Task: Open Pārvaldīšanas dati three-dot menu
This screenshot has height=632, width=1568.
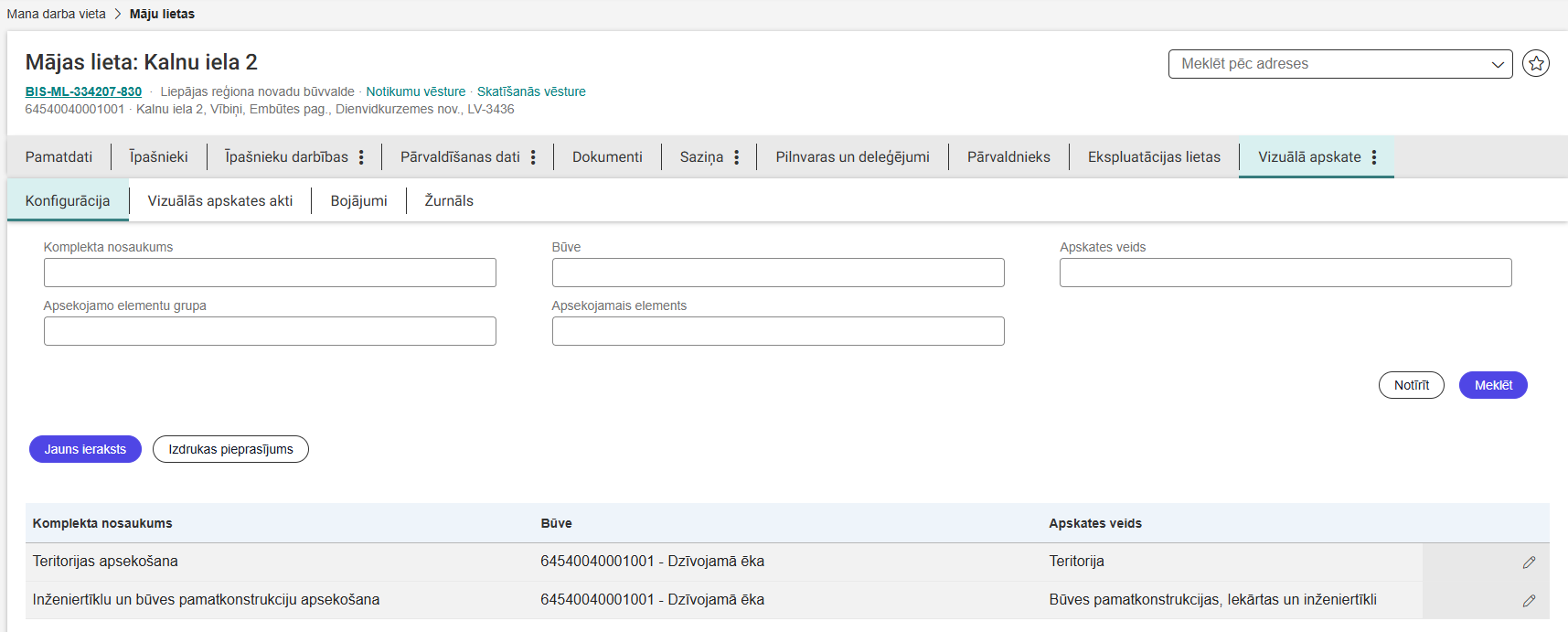Action: pyautogui.click(x=533, y=157)
